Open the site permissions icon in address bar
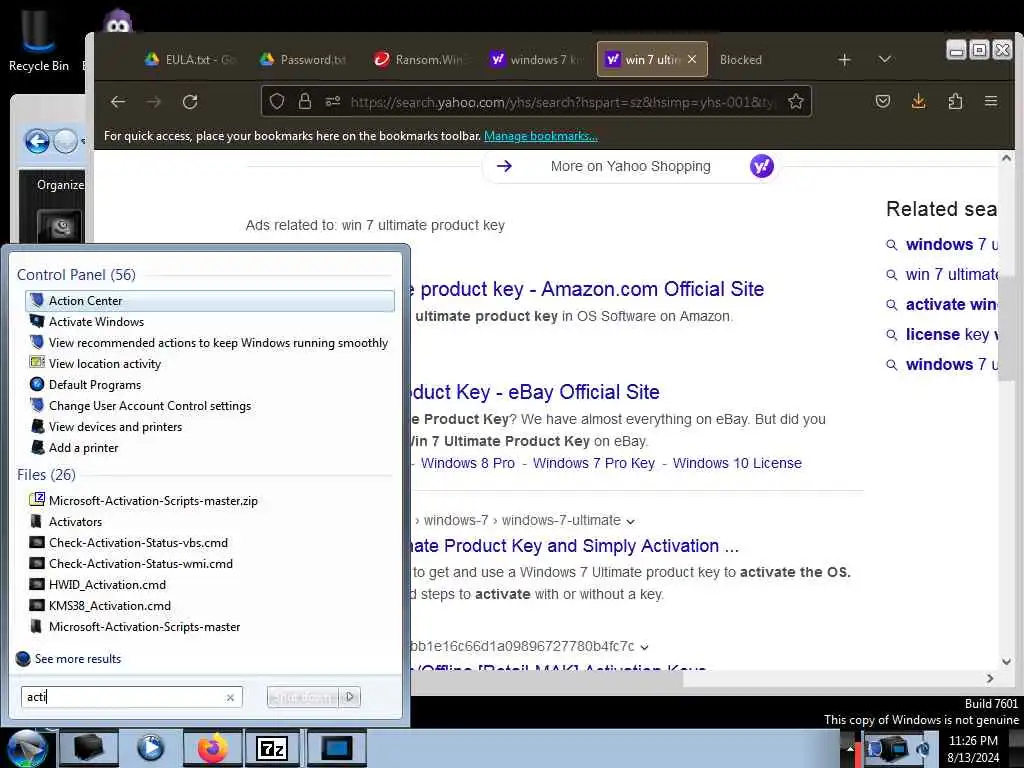1024x768 pixels. 333,101
